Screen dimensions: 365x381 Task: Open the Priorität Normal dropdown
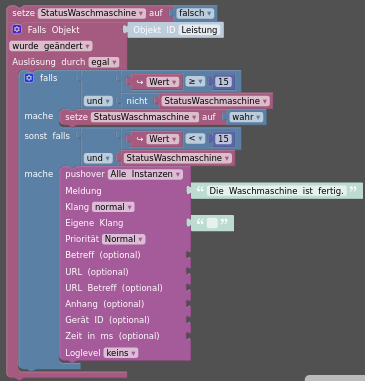point(123,239)
